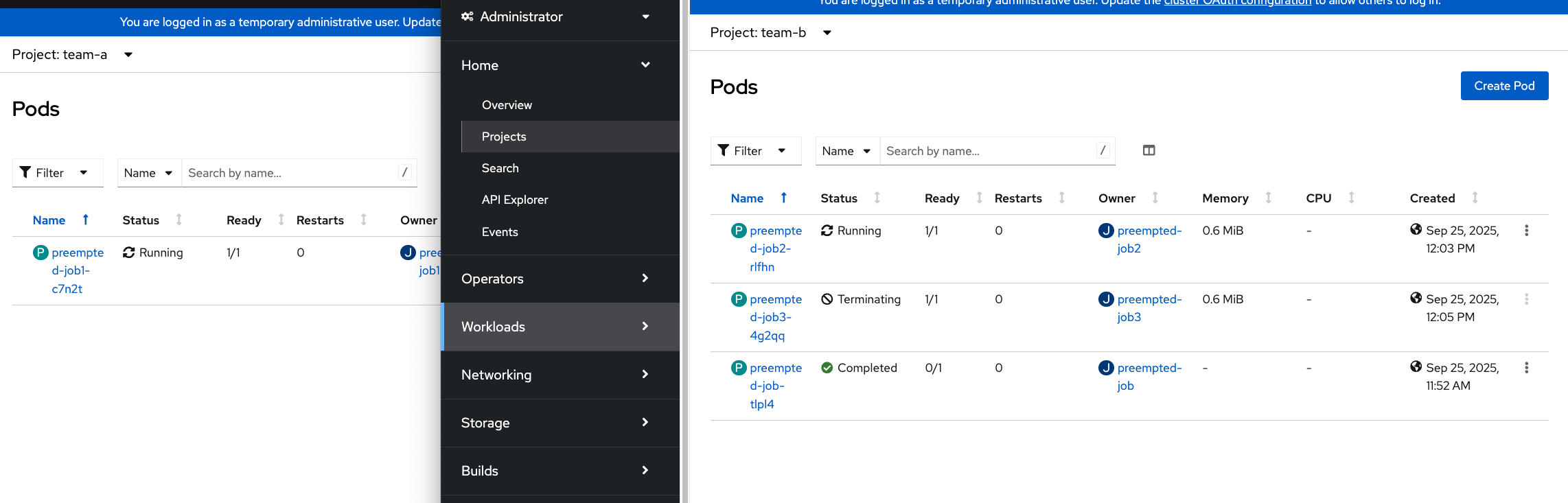The image size is (1568, 503).
Task: Click the Create Pod button
Action: [1503, 86]
